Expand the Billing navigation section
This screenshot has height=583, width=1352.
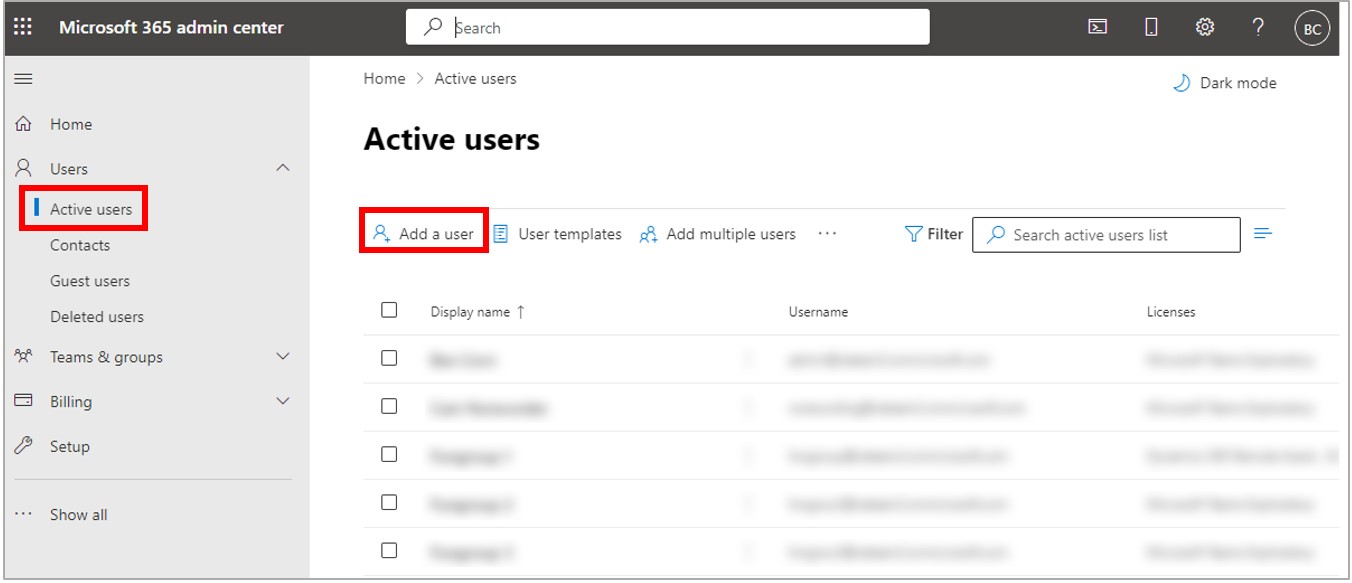pos(283,401)
